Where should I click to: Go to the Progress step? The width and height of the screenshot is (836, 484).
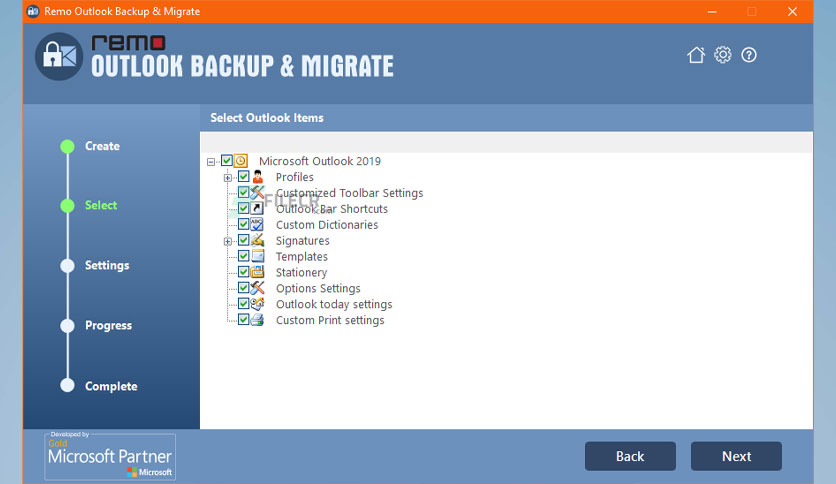coord(108,326)
